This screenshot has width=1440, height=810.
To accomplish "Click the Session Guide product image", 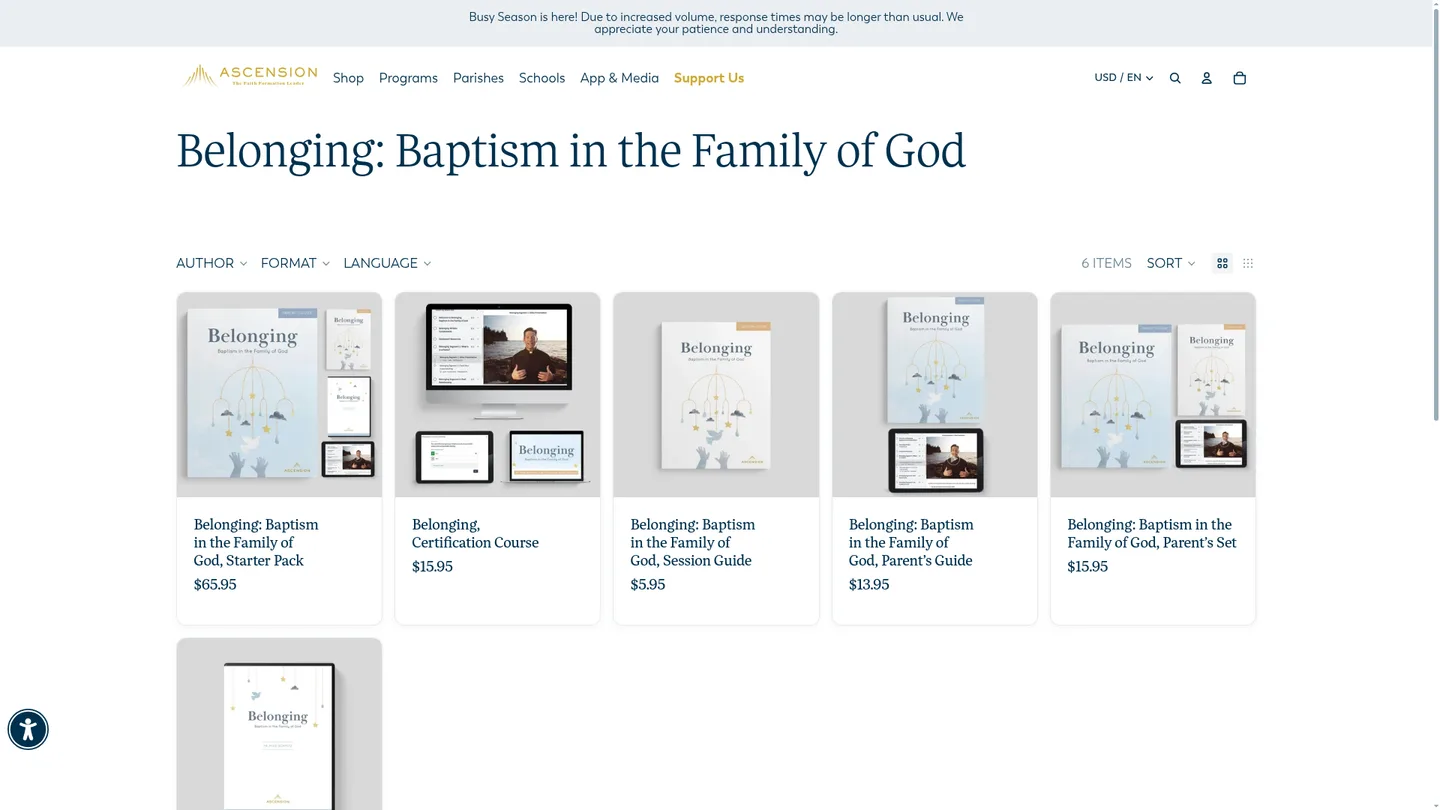I will 716,395.
